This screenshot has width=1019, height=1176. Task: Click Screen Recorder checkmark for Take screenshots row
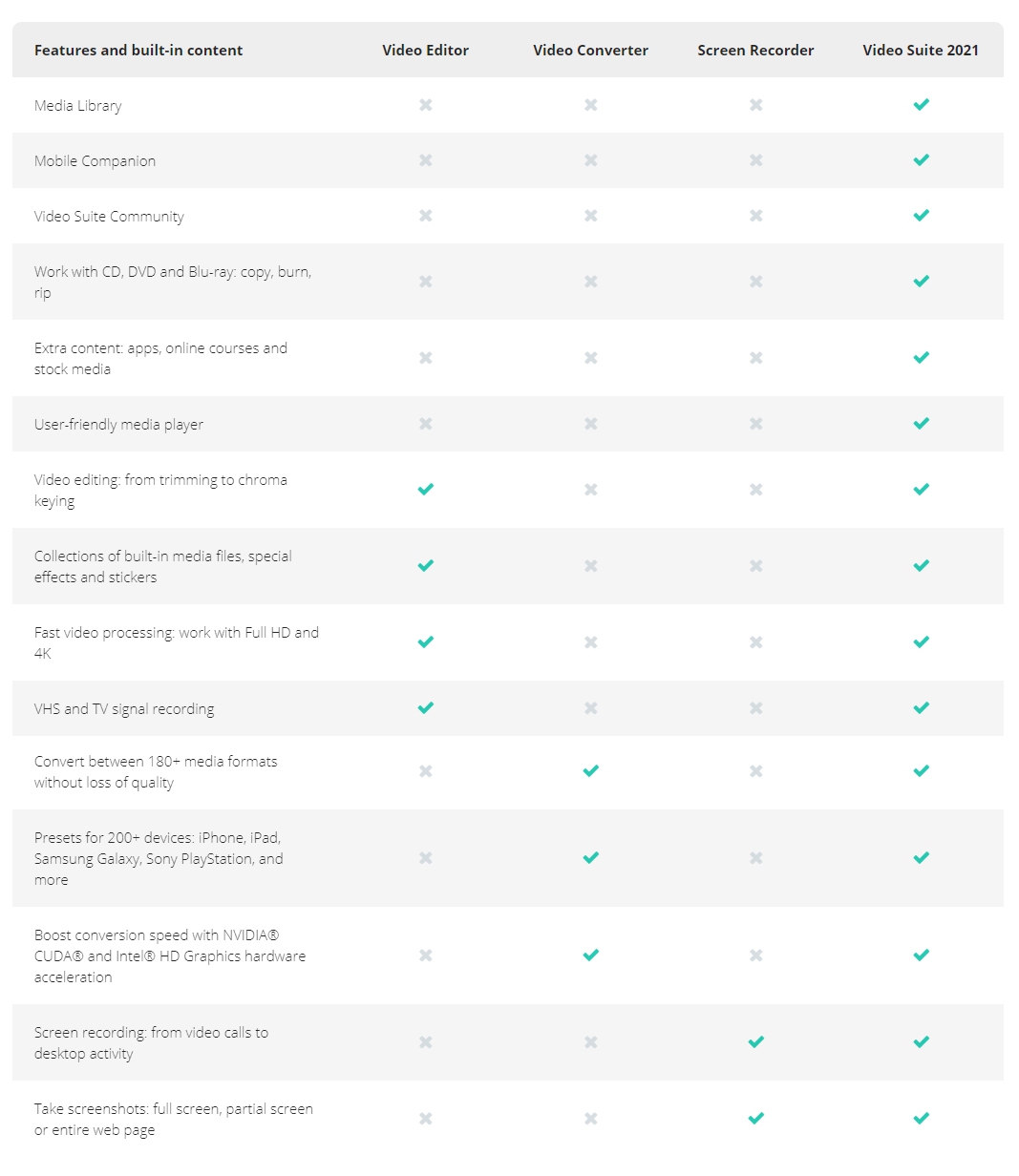click(756, 1119)
